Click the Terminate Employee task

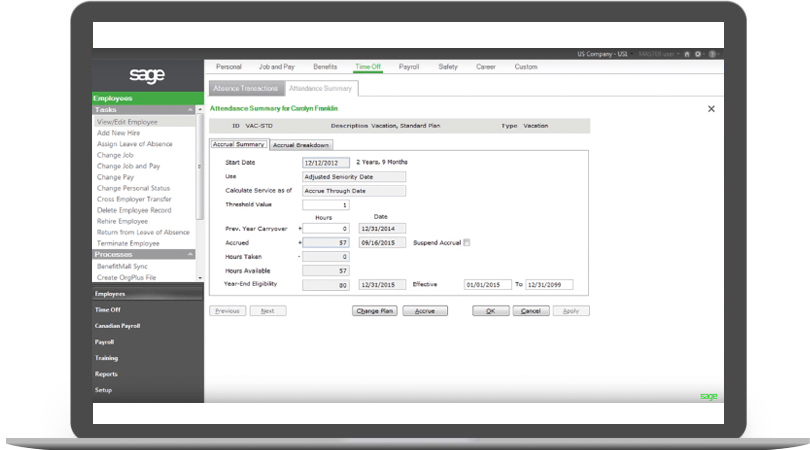[x=128, y=243]
